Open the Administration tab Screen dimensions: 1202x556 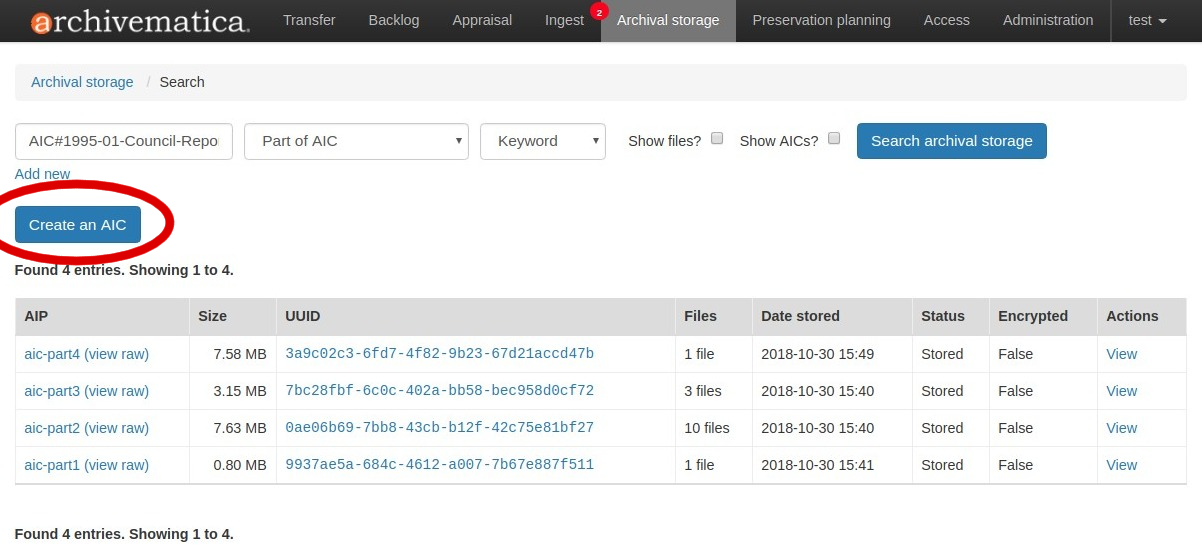(1047, 20)
